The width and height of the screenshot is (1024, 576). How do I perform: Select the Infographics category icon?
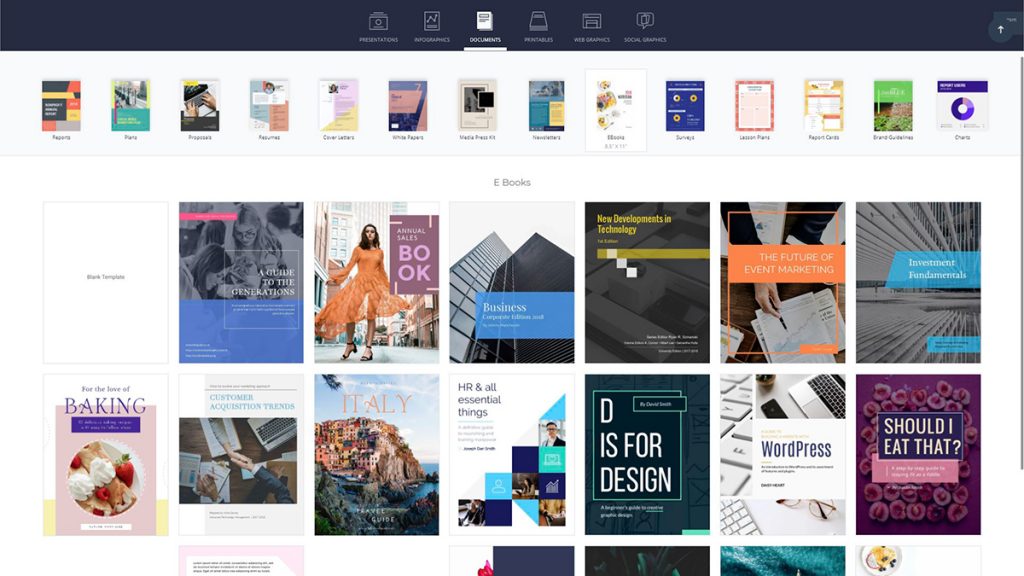432,27
